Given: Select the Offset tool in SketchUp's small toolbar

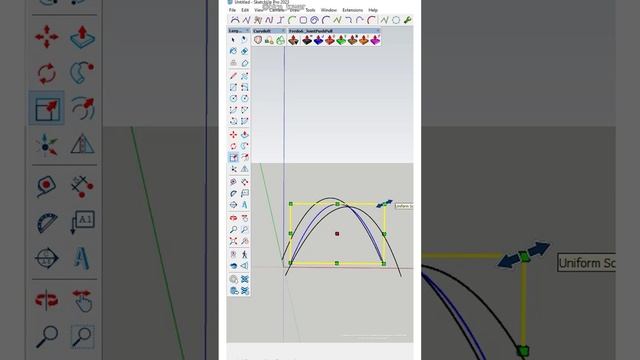Looking at the screenshot, I should (244, 158).
